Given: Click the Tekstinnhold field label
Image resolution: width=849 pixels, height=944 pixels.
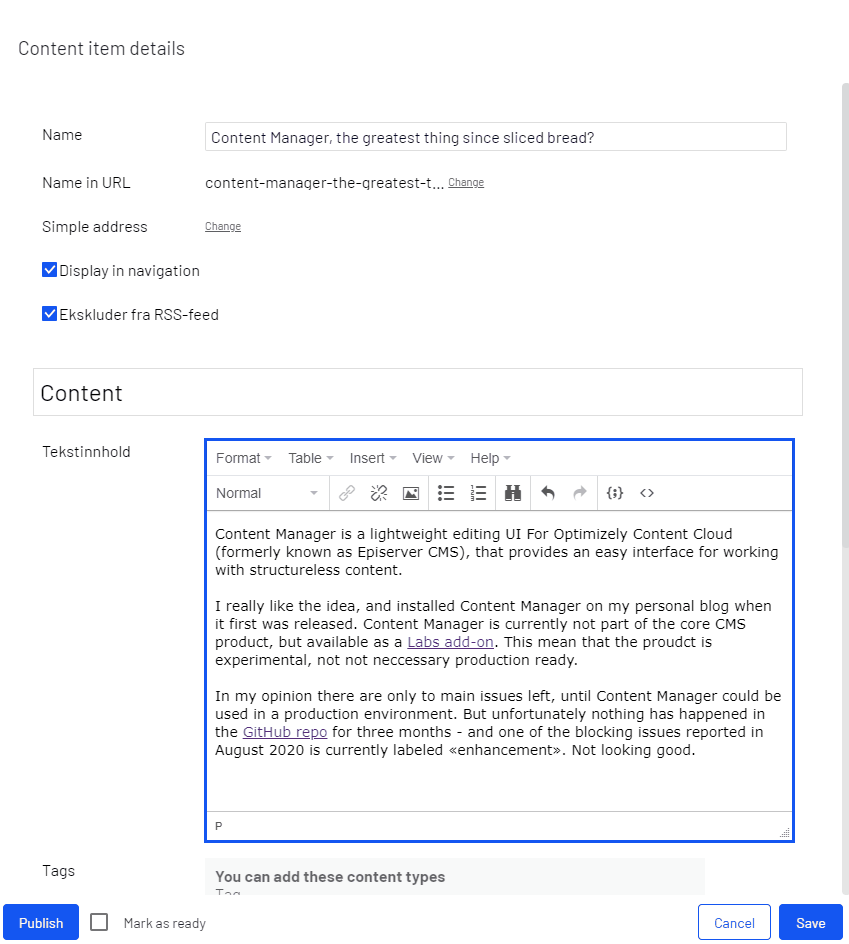Looking at the screenshot, I should coord(86,452).
